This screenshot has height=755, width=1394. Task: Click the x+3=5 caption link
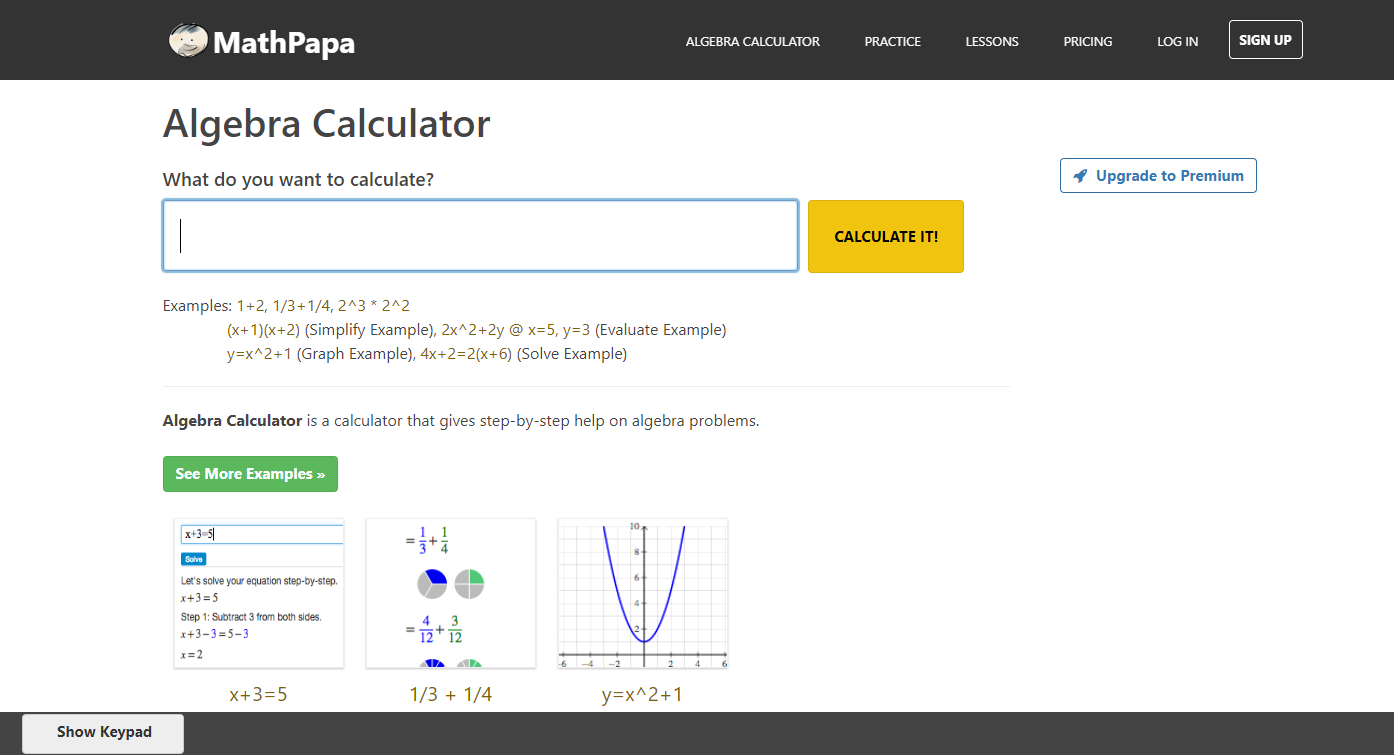259,694
